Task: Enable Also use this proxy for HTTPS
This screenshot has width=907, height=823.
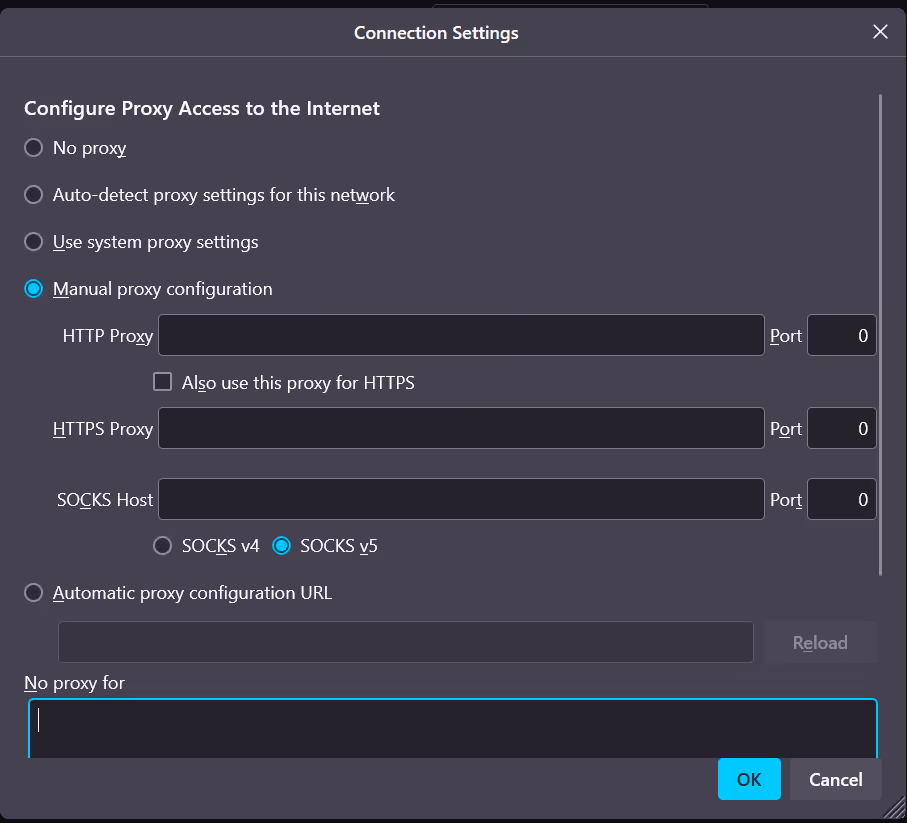Action: tap(163, 382)
